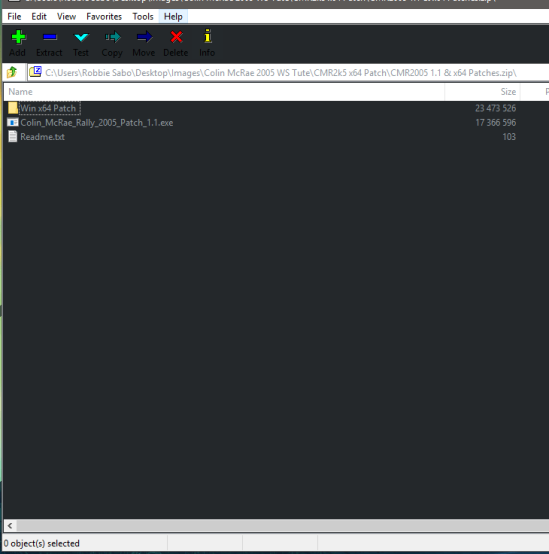The height and width of the screenshot is (554, 549).
Task: Click the Copy toolbar icon
Action: coord(112,37)
